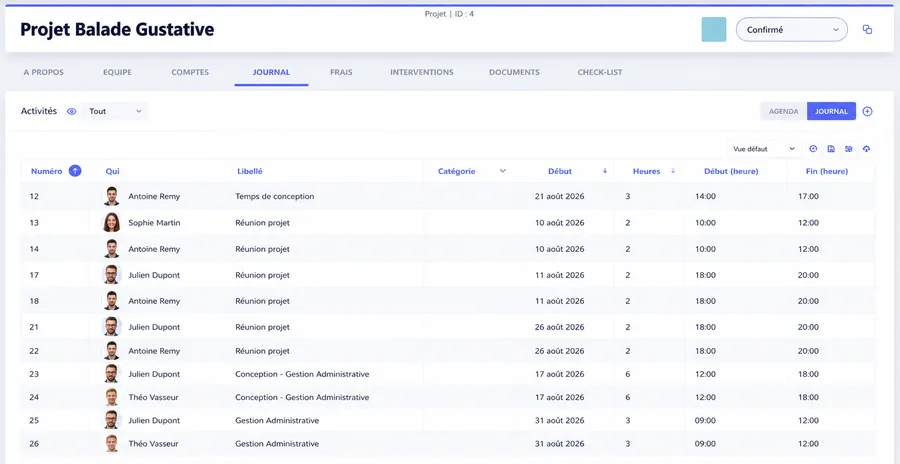Click the sort arrow beside the Heures header
This screenshot has height=464, width=900.
(673, 171)
